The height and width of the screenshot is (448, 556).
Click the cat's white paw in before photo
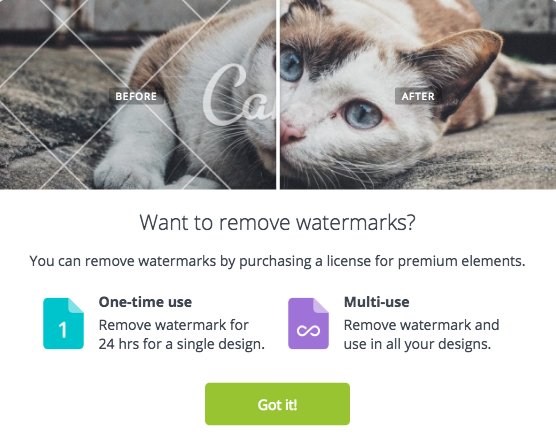click(x=124, y=176)
